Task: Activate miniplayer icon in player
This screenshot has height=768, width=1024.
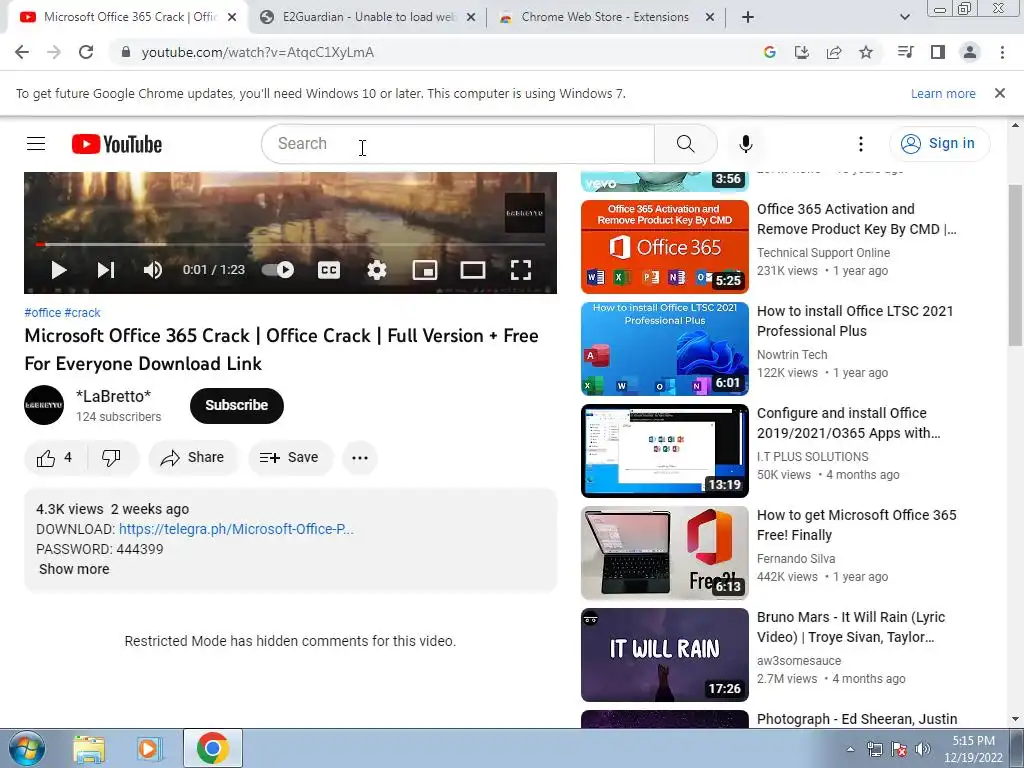Action: point(424,270)
